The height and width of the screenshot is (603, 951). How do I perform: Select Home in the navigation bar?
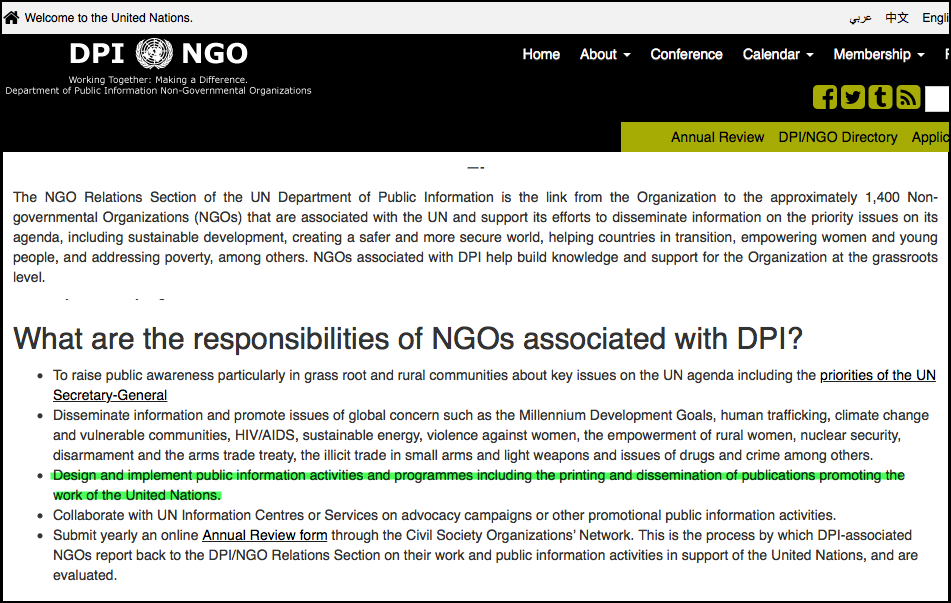541,55
